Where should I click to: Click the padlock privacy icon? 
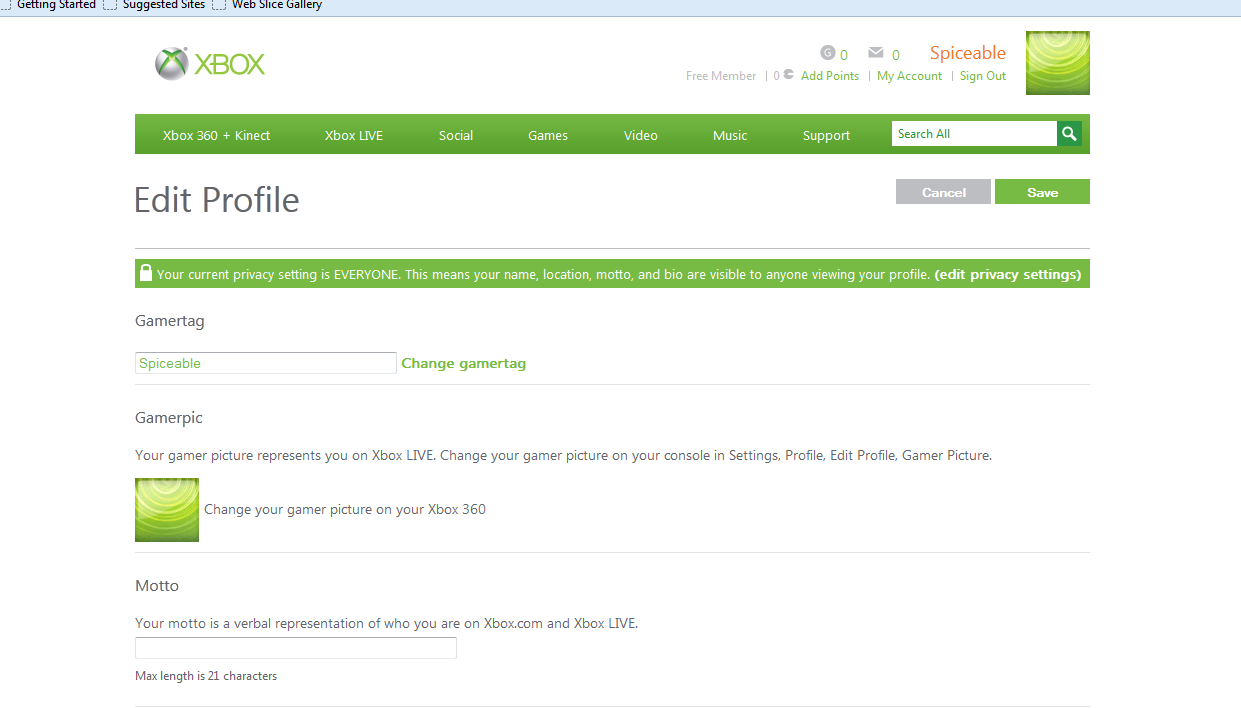coord(146,273)
